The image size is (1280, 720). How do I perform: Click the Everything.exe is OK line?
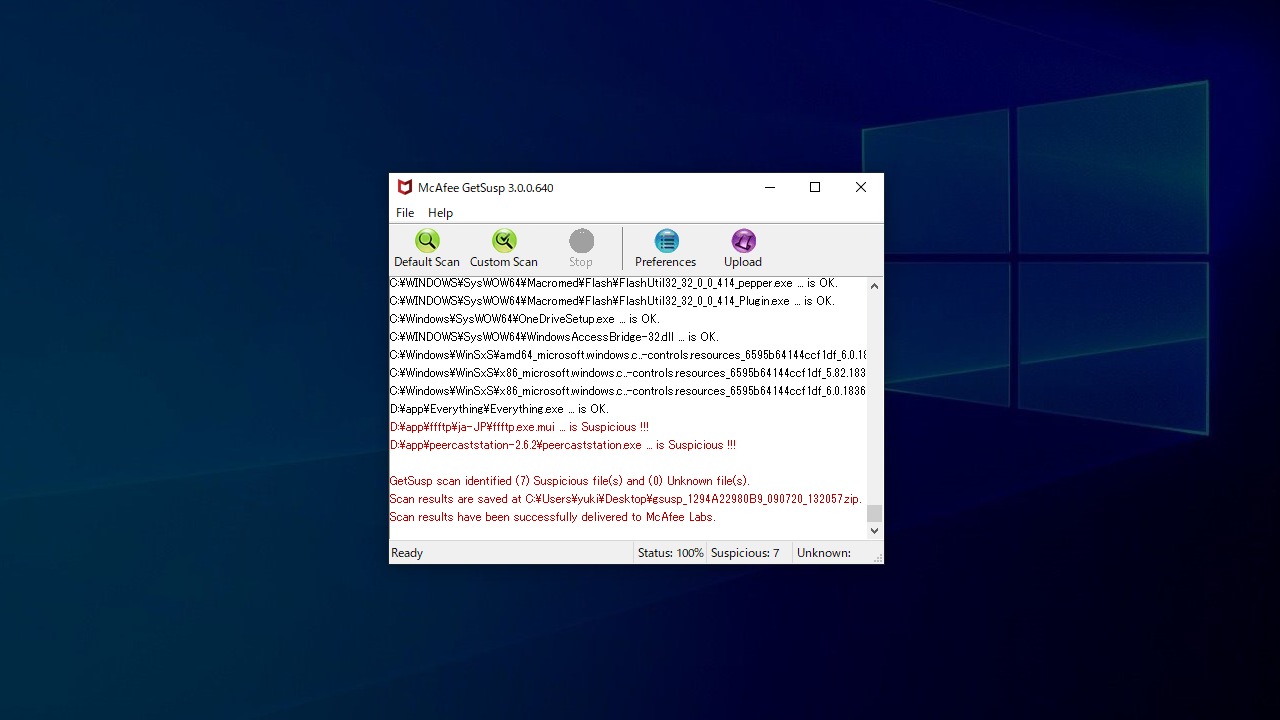[x=499, y=409]
